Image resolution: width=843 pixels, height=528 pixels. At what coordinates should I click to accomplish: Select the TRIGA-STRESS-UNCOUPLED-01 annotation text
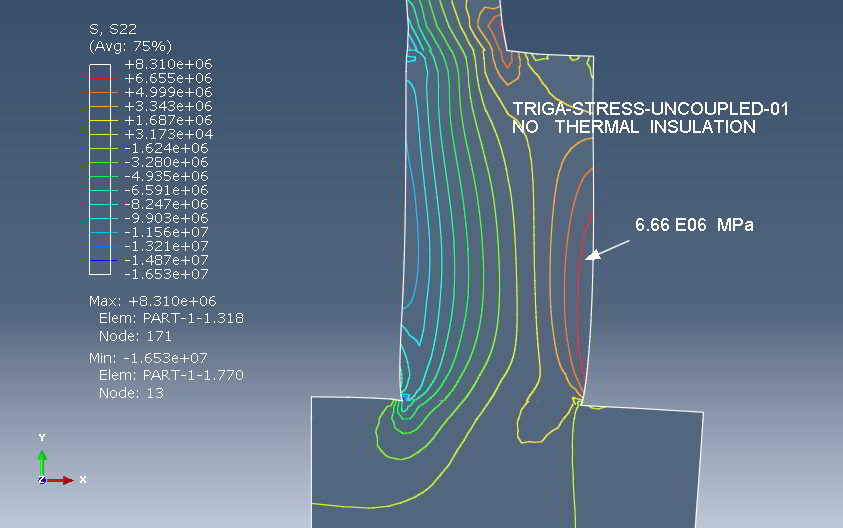(x=650, y=109)
